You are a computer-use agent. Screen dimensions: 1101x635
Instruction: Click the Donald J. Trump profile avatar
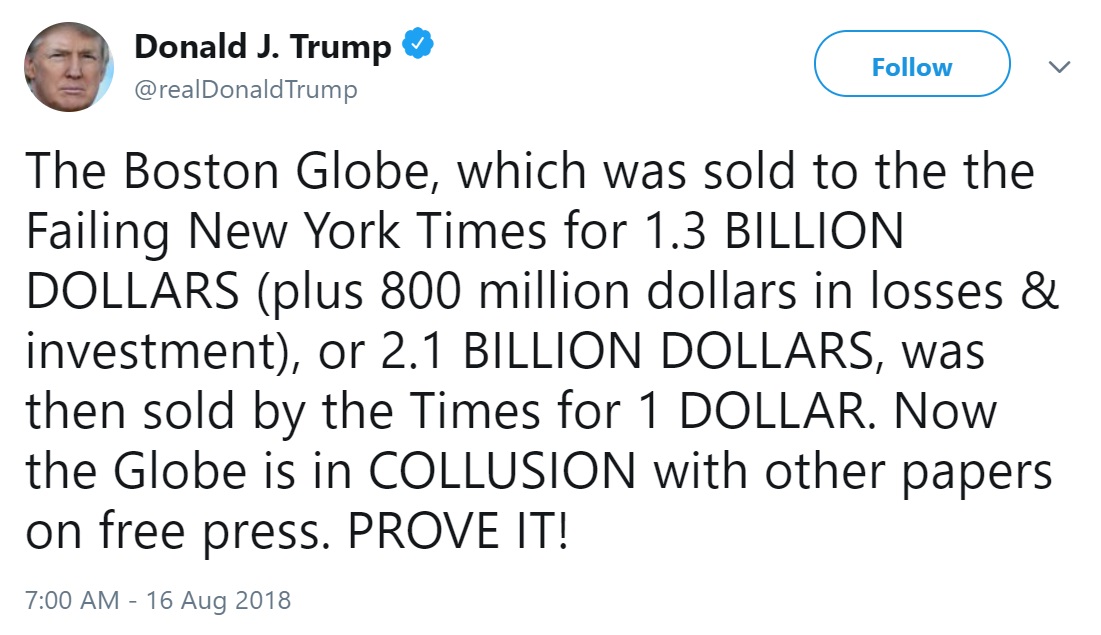[69, 67]
